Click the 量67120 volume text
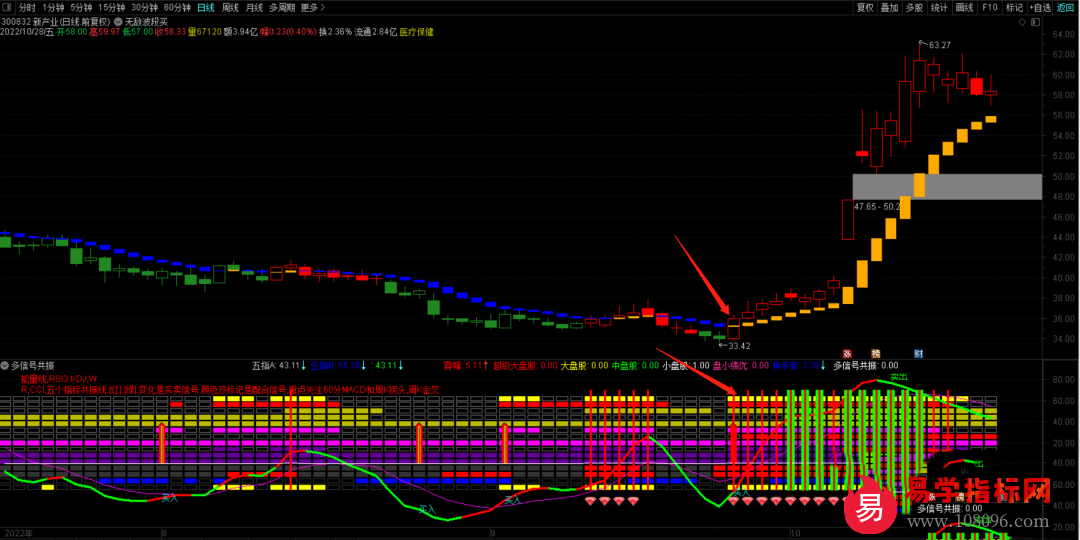Screen dimensions: 1080x540 click(x=205, y=32)
